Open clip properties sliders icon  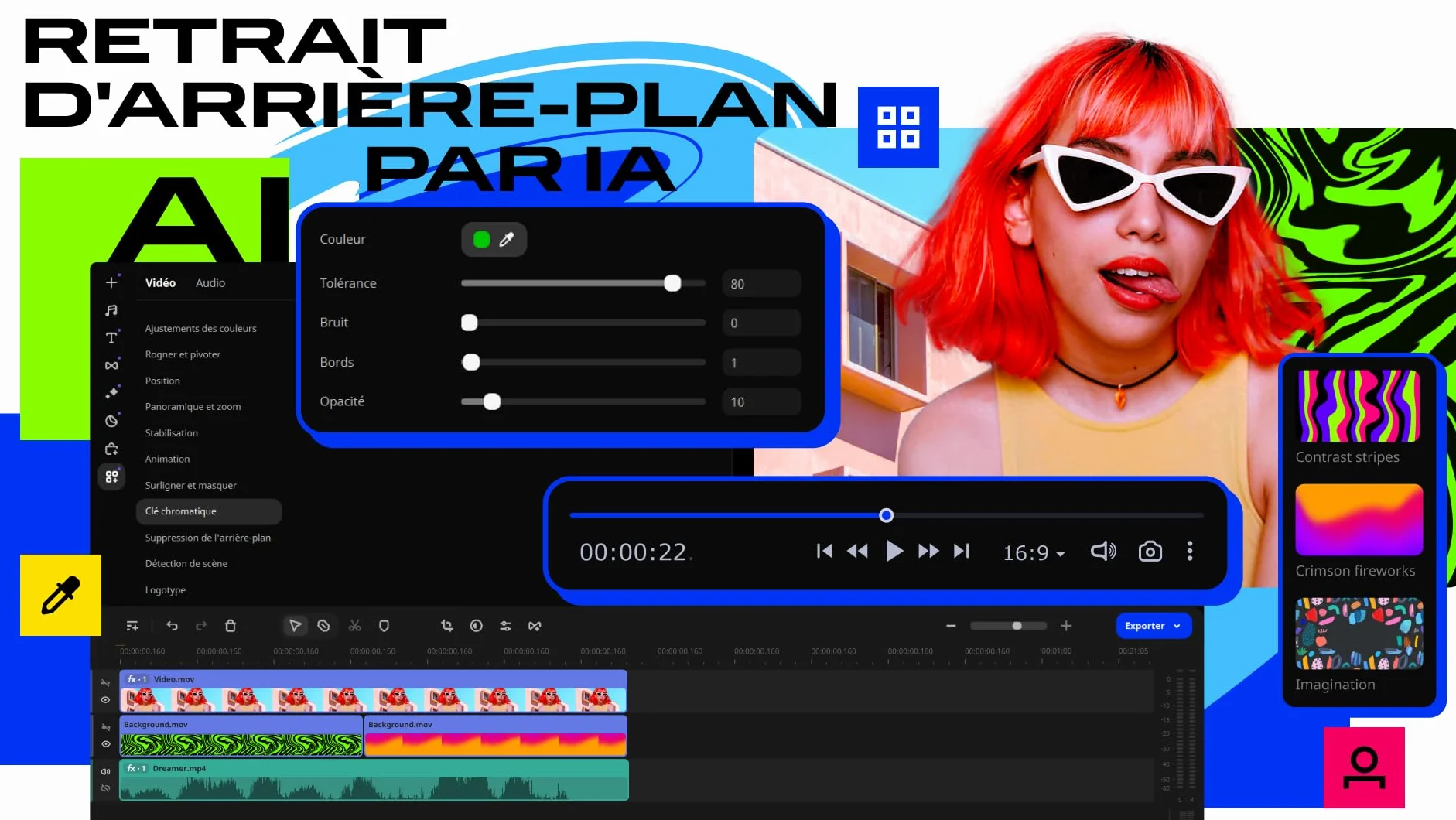click(505, 626)
